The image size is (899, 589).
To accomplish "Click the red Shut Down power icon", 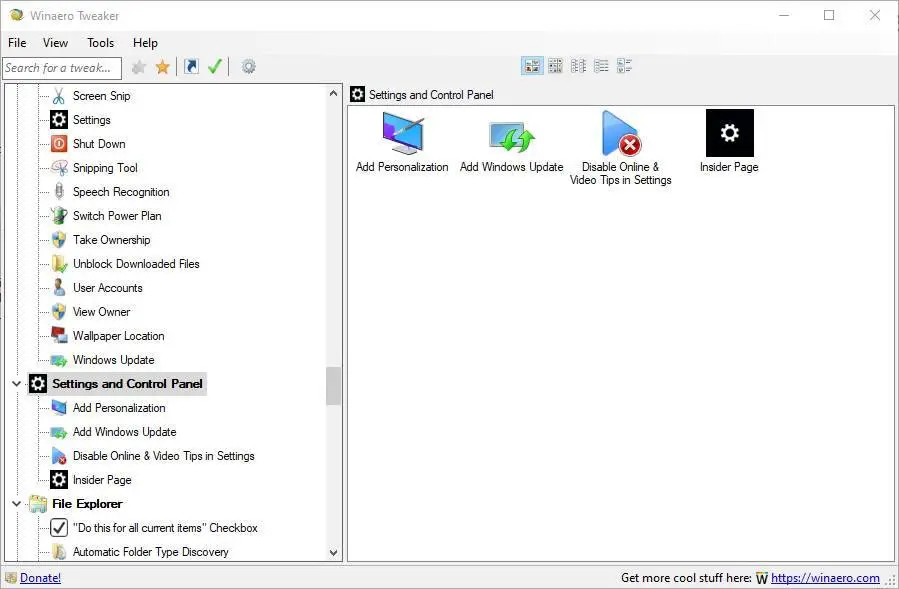I will click(x=58, y=144).
